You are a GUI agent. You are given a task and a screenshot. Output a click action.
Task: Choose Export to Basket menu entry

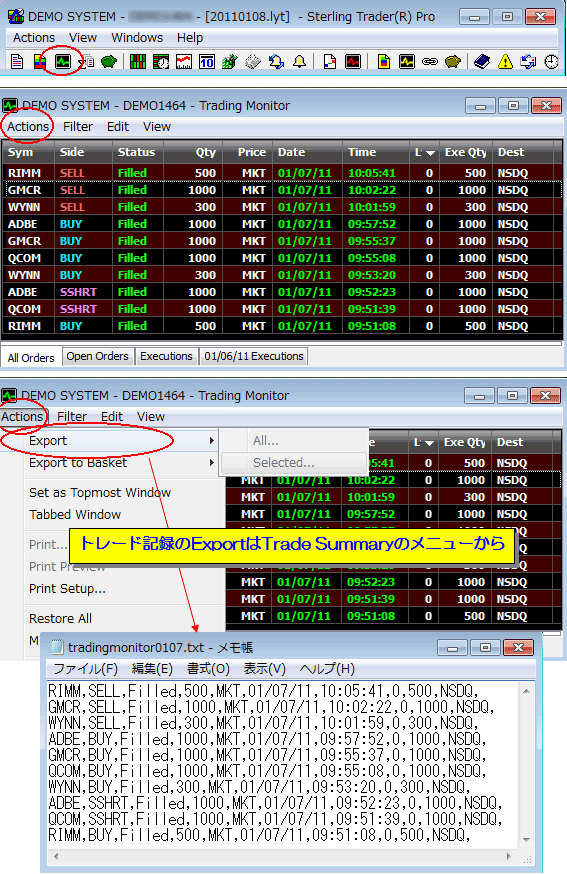click(78, 463)
